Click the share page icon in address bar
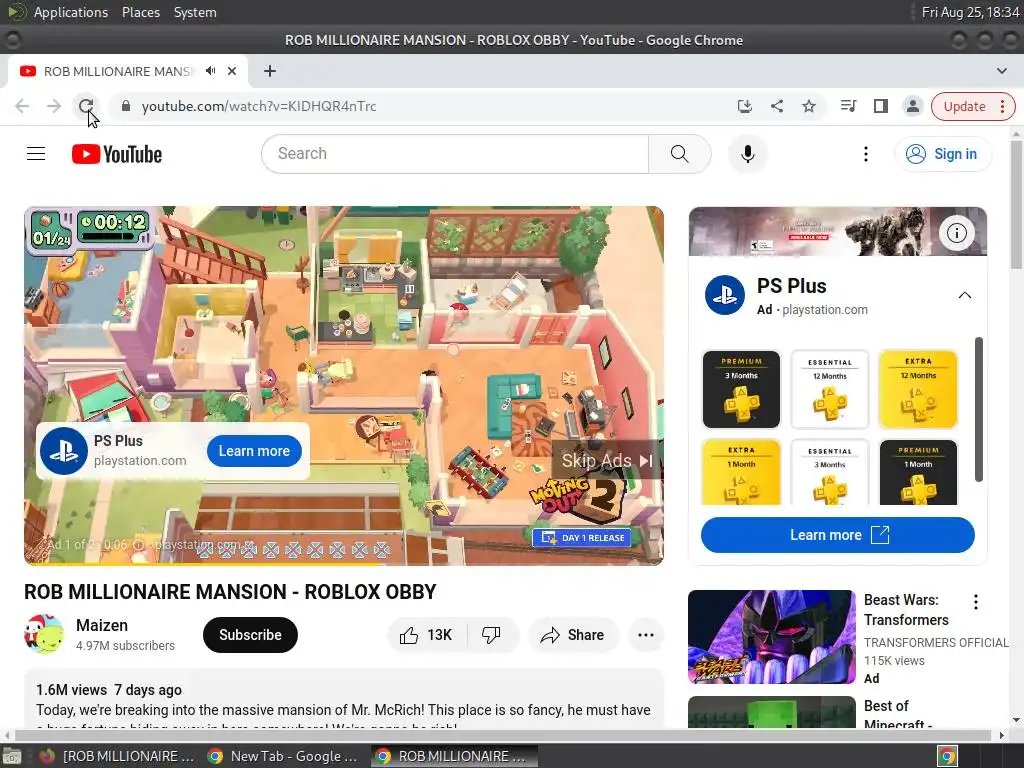Viewport: 1024px width, 768px height. [776, 106]
